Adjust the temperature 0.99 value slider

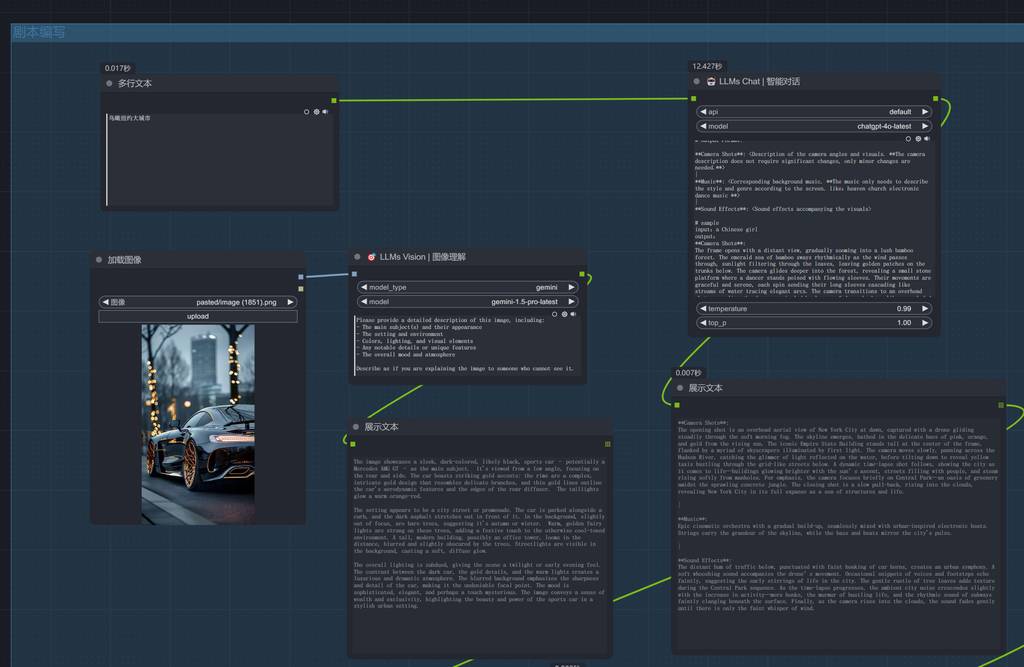tap(814, 309)
